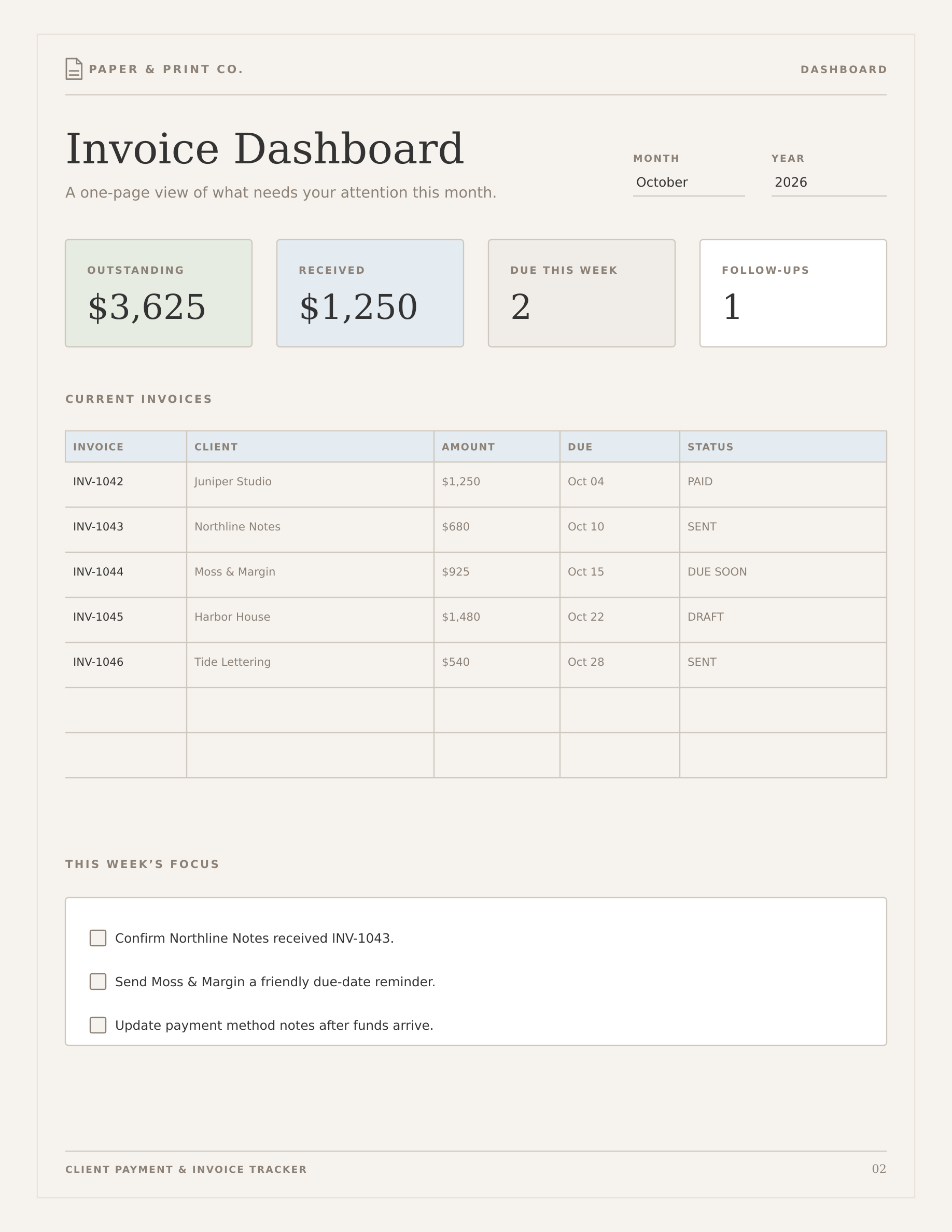Check the Update payment method notes checkbox

click(x=98, y=1025)
